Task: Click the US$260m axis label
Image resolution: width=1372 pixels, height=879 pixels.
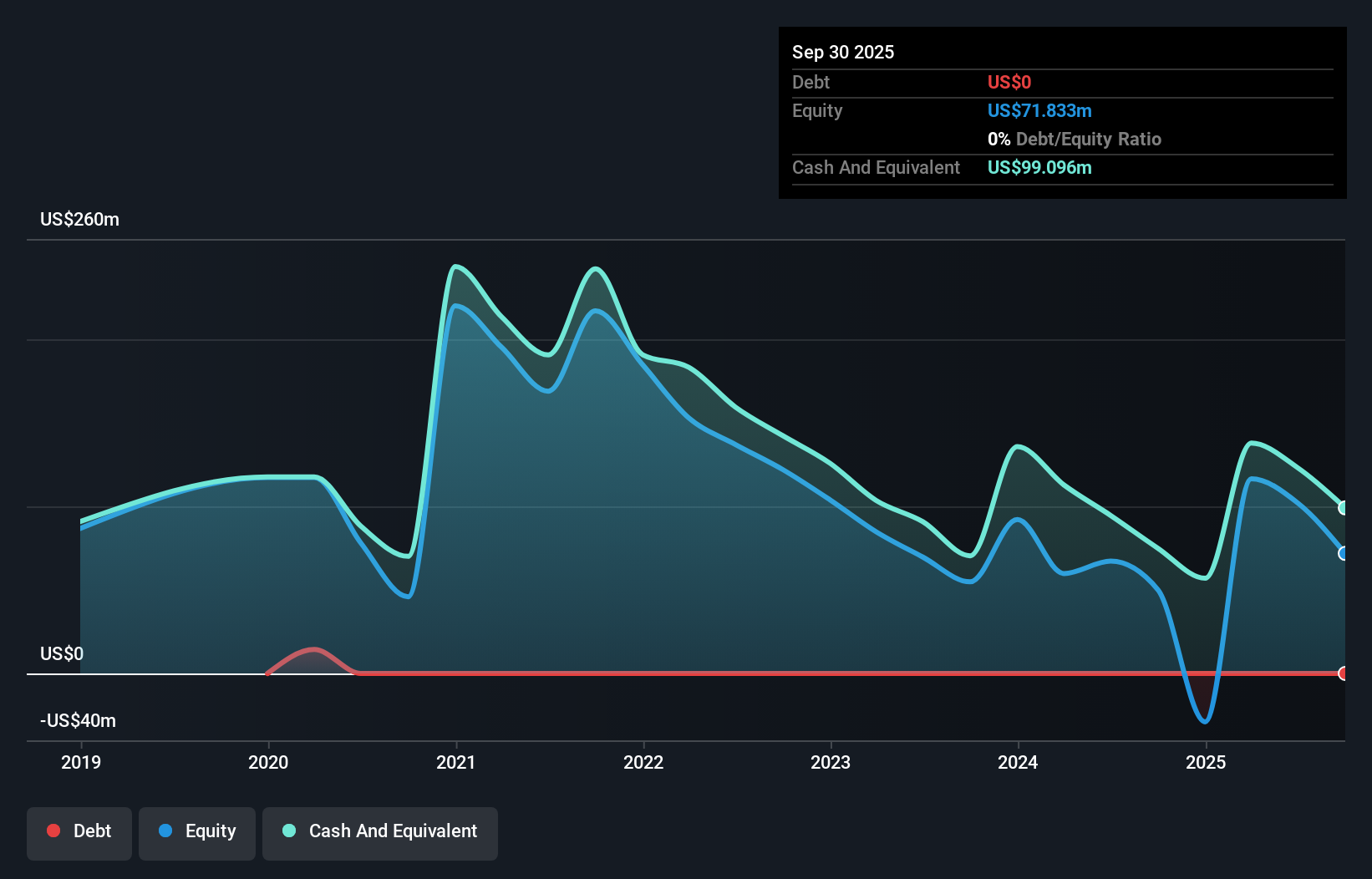Action: [x=79, y=219]
